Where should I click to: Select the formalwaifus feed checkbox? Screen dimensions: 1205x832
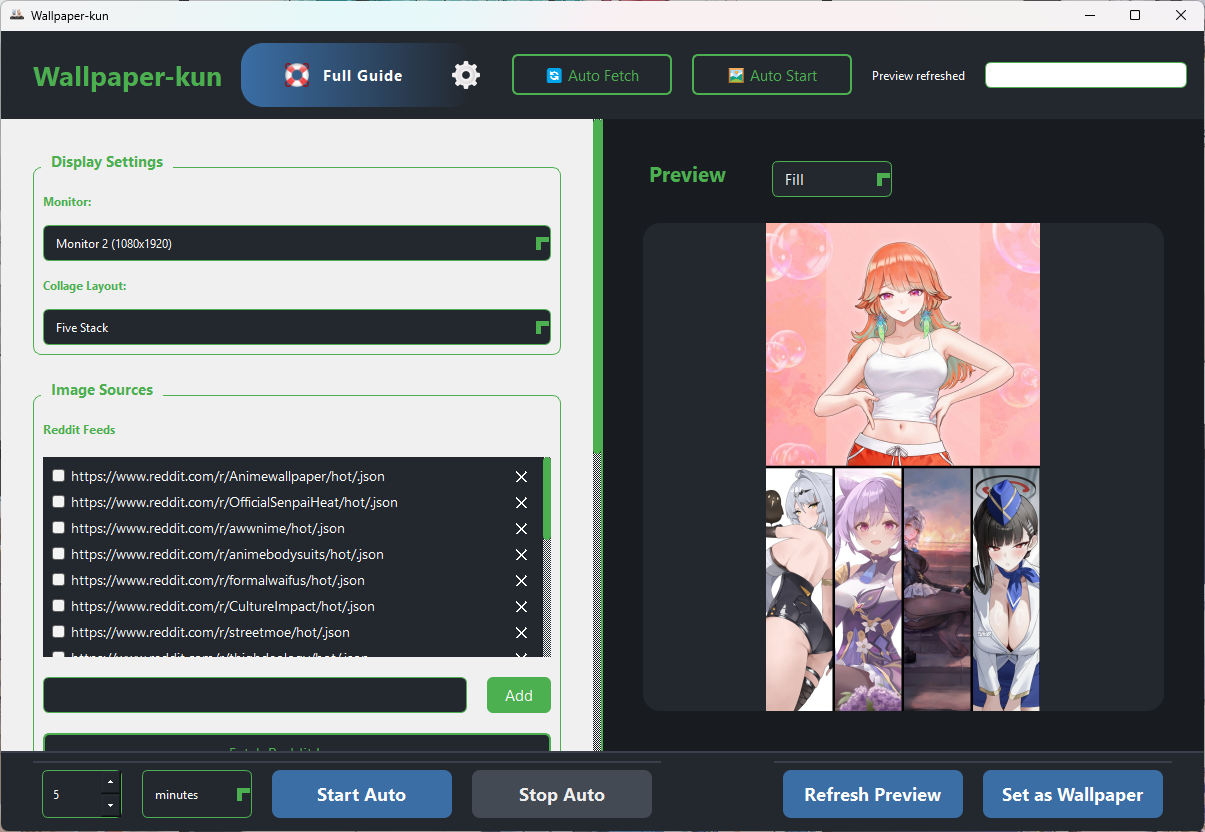[59, 580]
